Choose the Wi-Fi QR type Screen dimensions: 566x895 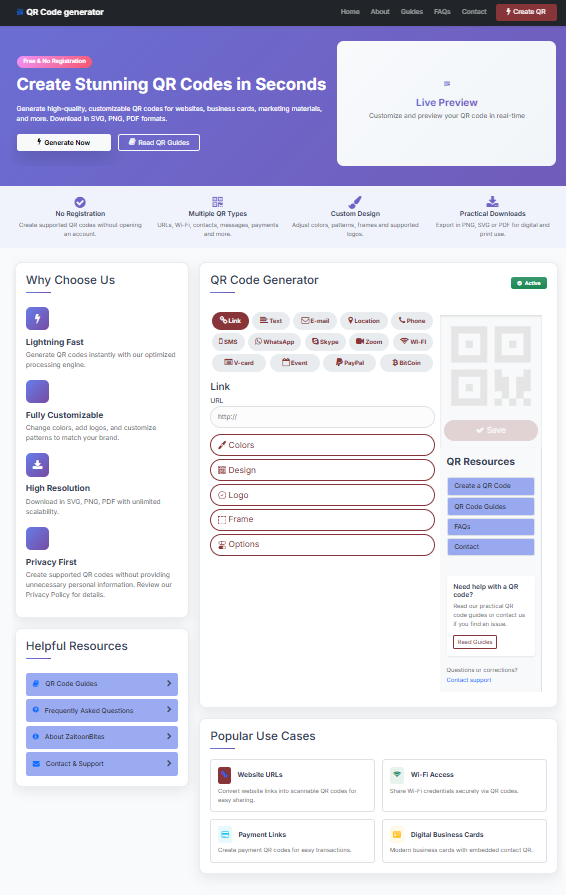pos(413,341)
